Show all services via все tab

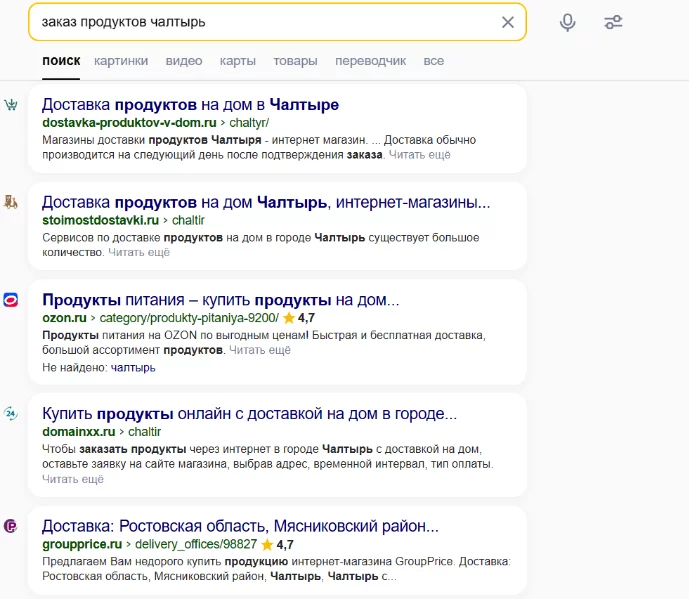pyautogui.click(x=434, y=61)
